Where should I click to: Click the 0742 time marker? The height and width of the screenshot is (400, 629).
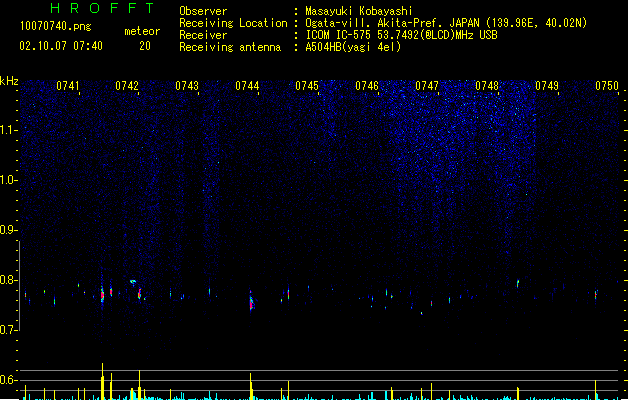point(127,86)
